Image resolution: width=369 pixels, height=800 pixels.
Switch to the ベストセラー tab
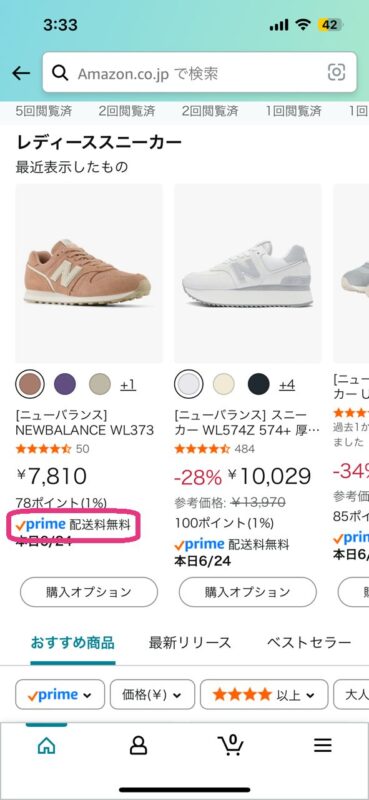pos(309,642)
